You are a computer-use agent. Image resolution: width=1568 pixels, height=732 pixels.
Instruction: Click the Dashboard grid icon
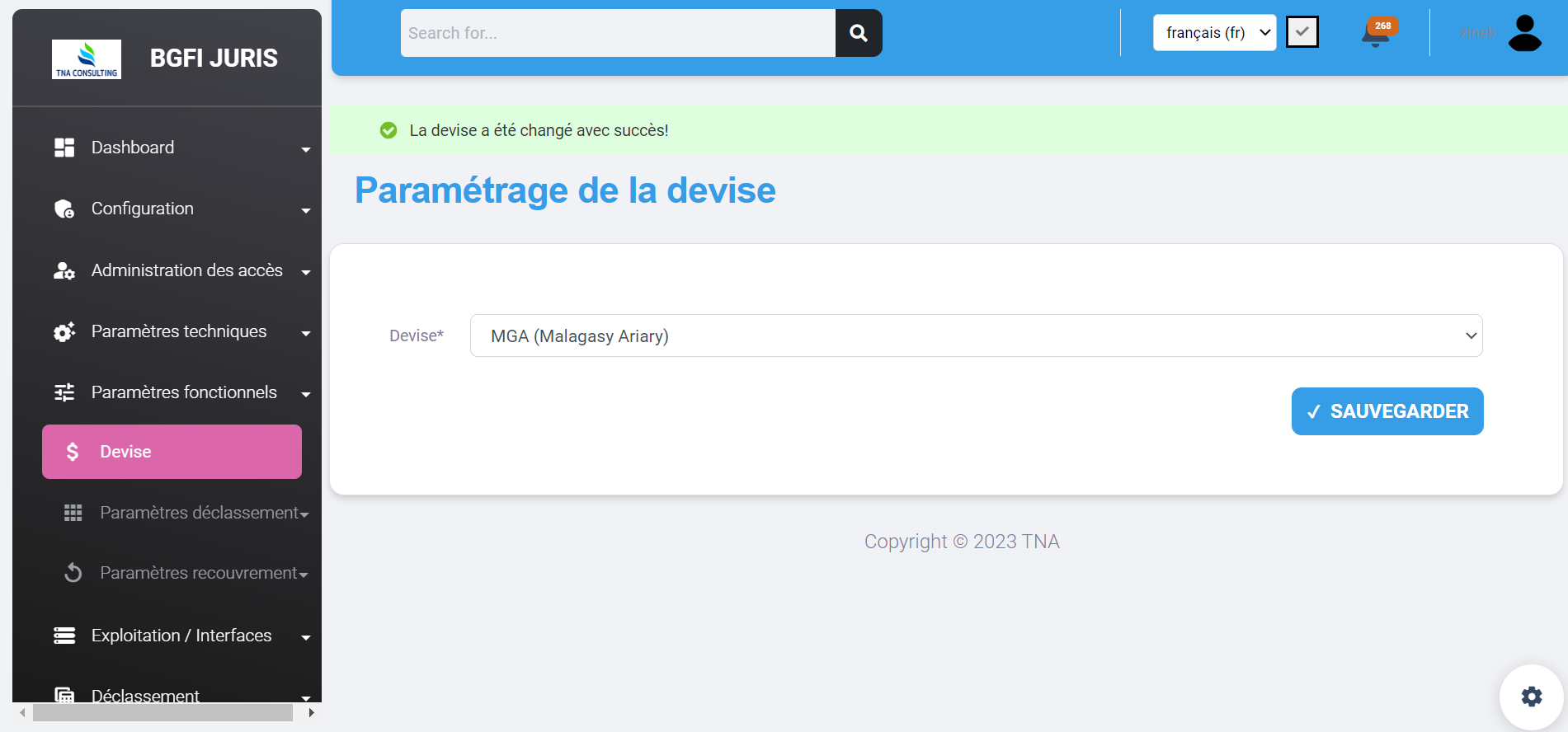(64, 148)
